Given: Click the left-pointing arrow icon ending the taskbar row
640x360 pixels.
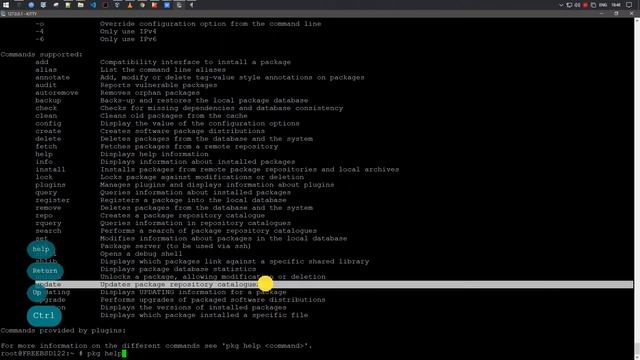Looking at the screenshot, I should point(191,5).
